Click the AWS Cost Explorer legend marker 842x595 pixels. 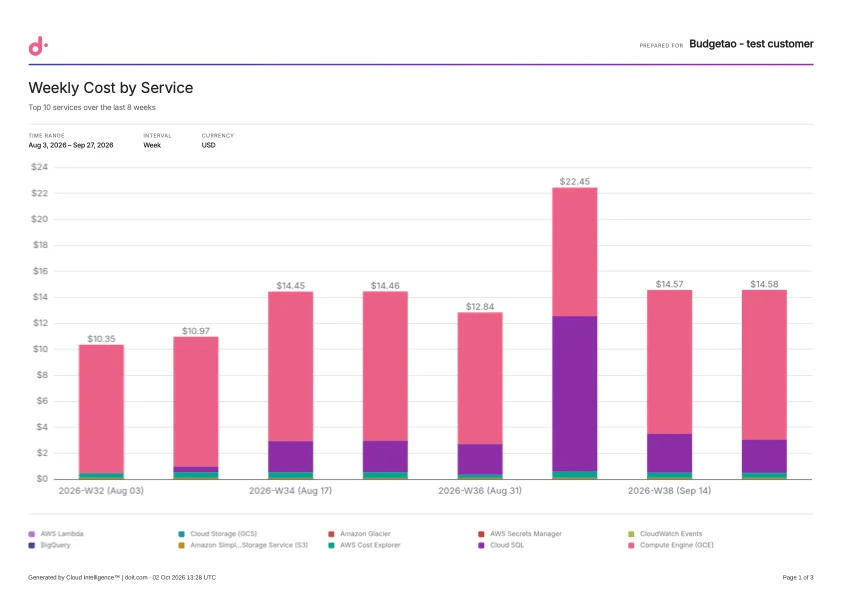click(x=331, y=545)
